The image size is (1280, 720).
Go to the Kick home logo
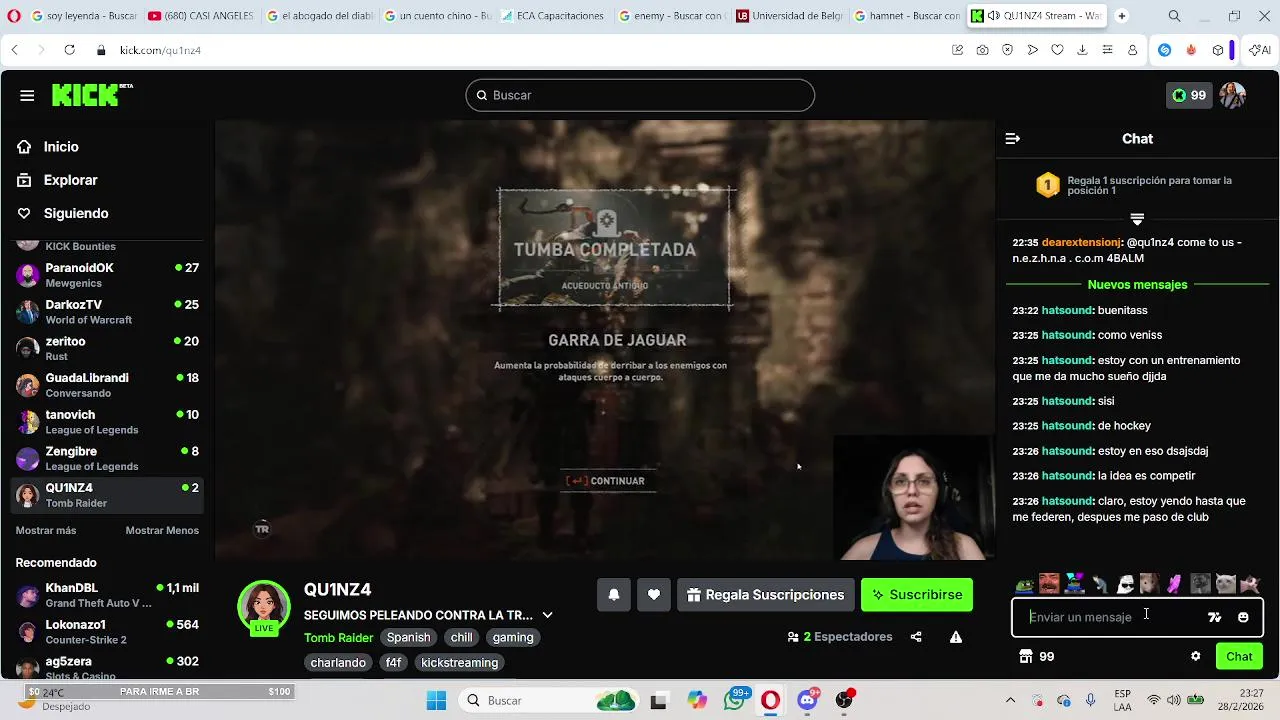click(92, 95)
